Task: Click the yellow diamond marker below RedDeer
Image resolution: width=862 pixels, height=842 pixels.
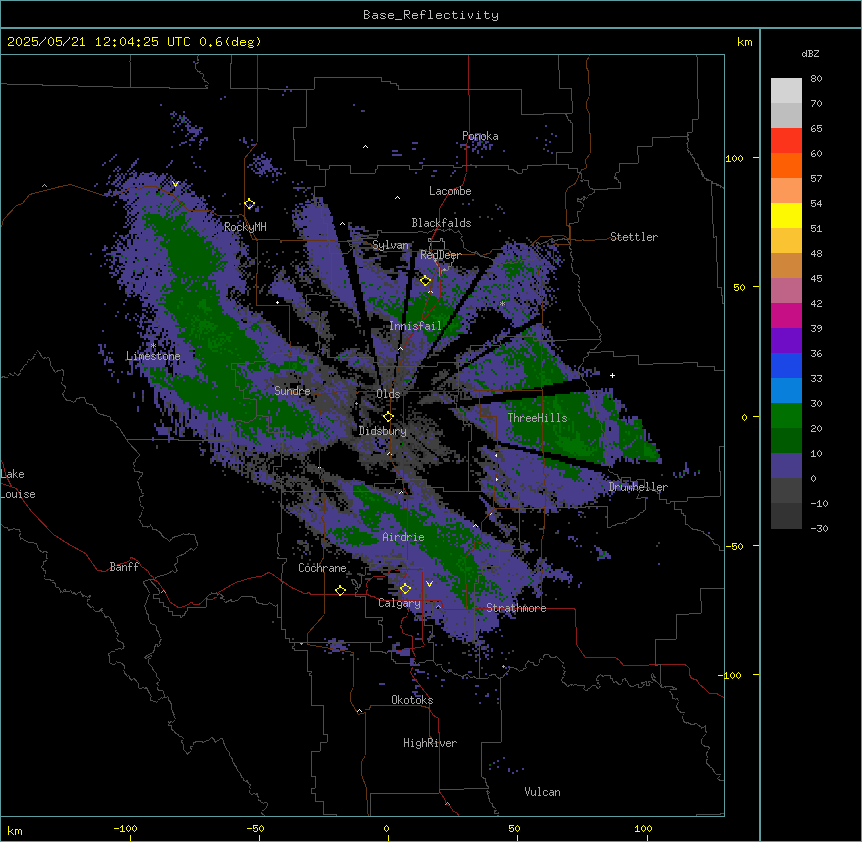Action: [426, 281]
